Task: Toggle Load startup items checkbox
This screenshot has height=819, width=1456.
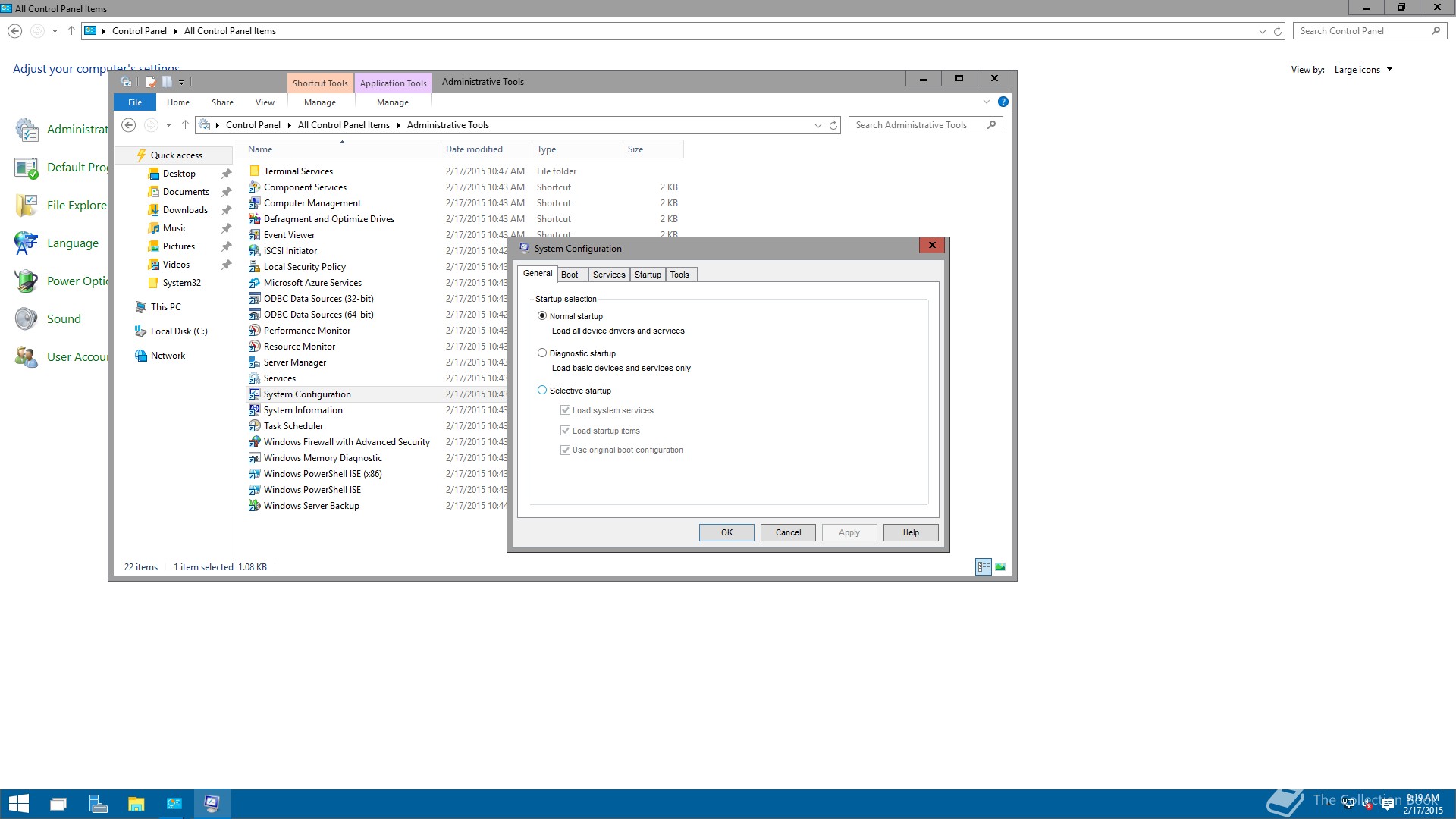Action: point(565,431)
